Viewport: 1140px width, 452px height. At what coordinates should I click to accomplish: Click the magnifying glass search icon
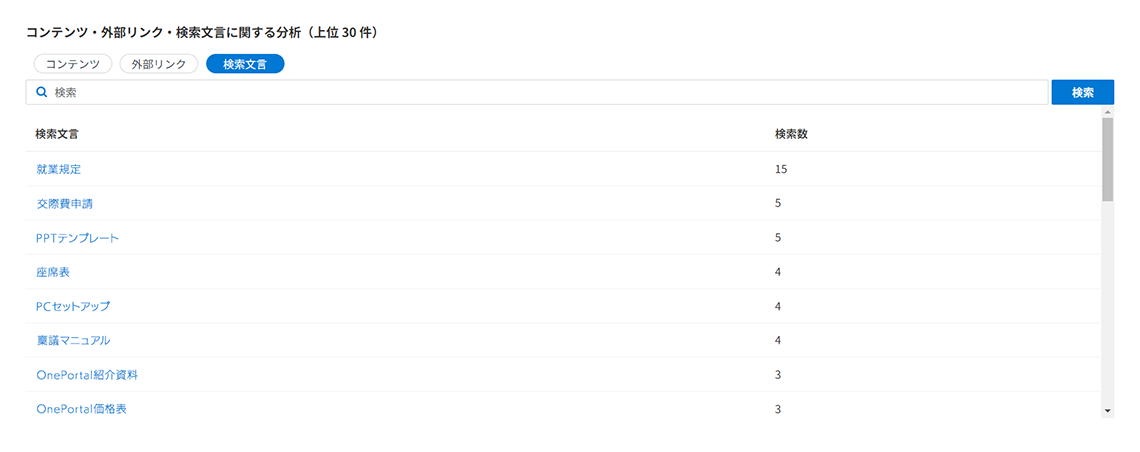coord(41,92)
